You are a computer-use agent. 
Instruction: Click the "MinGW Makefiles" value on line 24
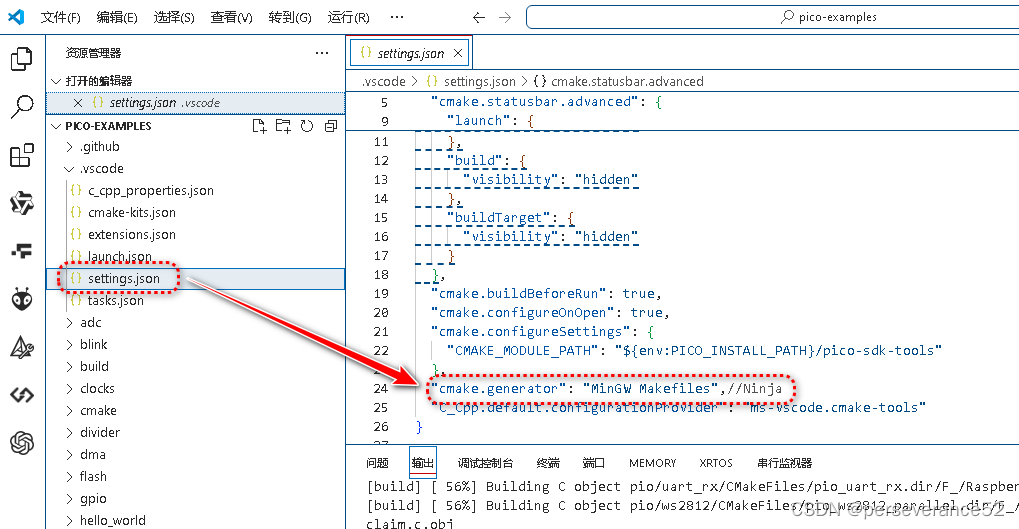click(650, 389)
